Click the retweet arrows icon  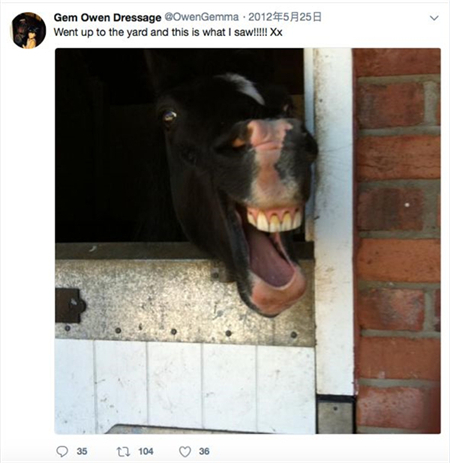[123, 452]
